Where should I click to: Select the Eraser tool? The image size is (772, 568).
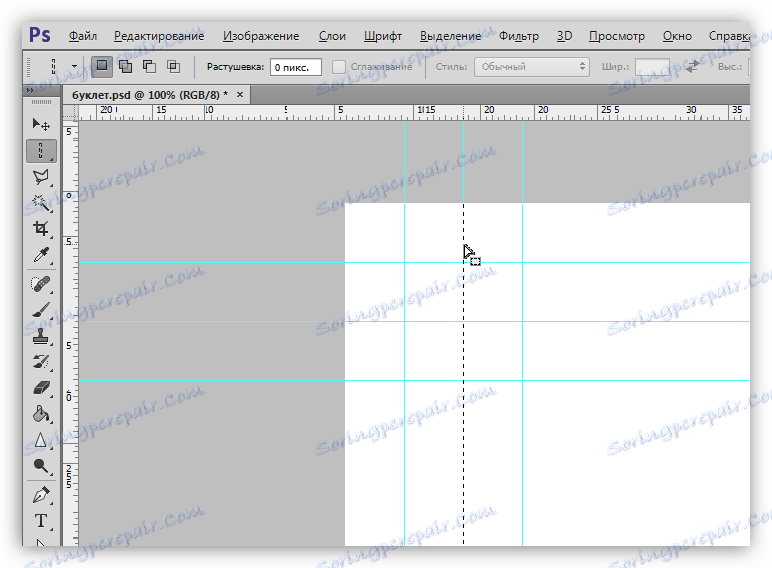[41, 388]
